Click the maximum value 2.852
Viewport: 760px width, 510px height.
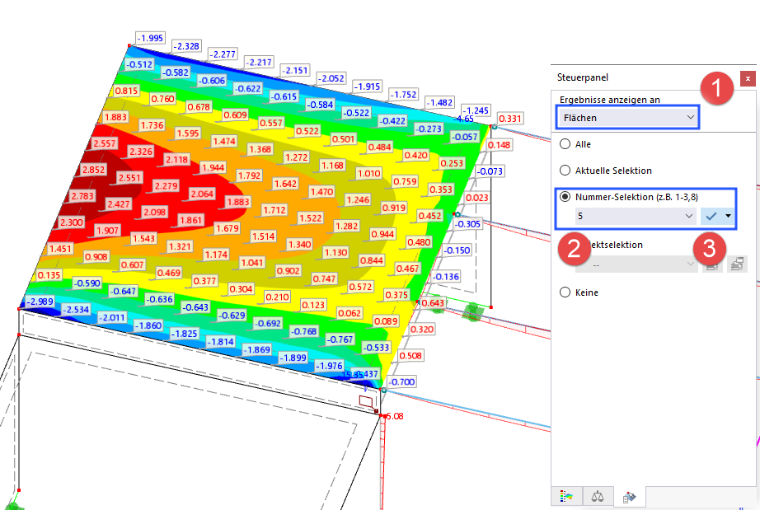[x=94, y=170]
